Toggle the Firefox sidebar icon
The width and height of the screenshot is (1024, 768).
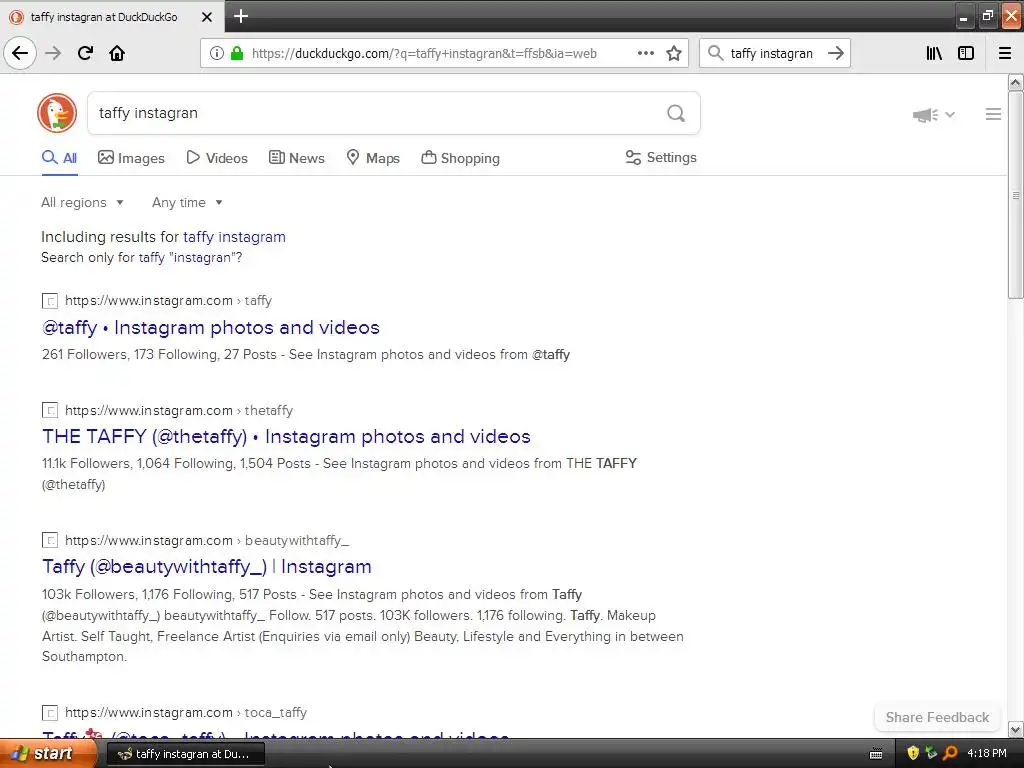click(966, 53)
